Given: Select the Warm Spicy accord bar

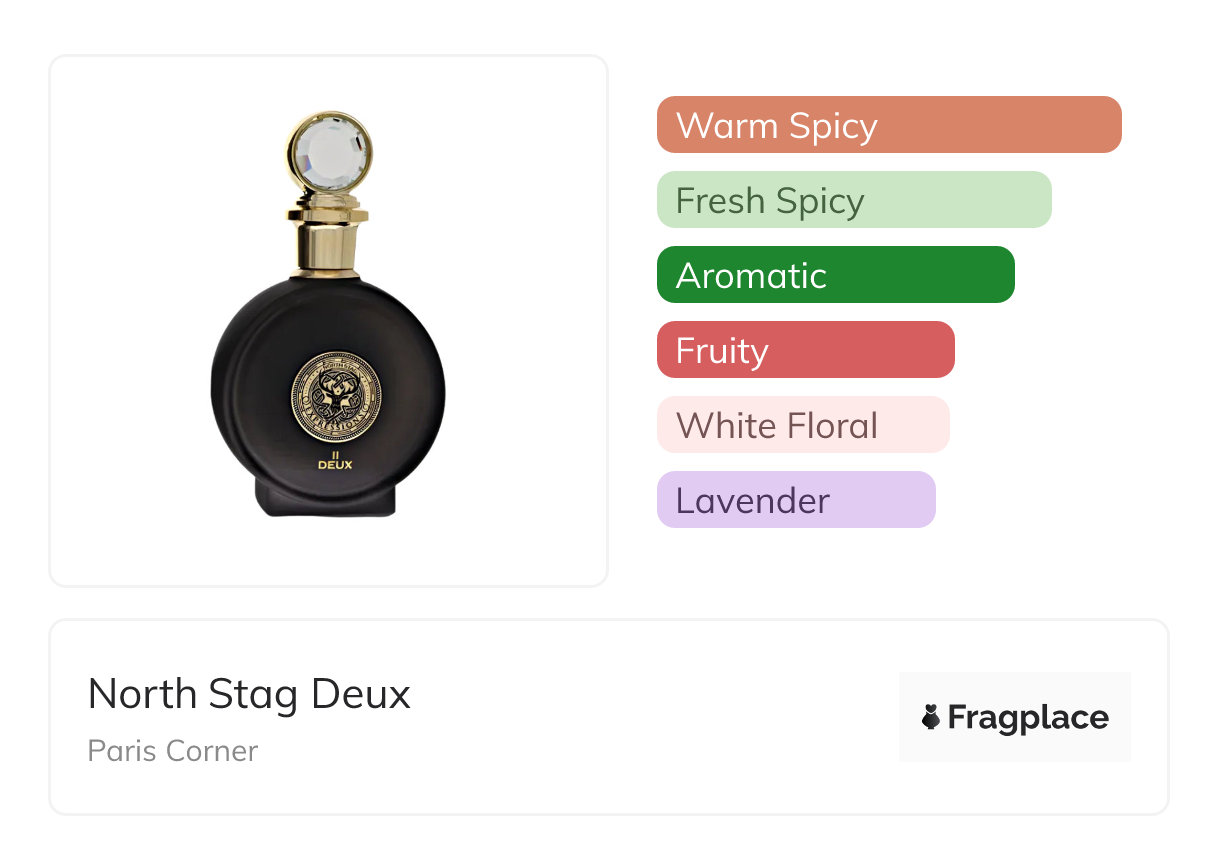Looking at the screenshot, I should (888, 125).
